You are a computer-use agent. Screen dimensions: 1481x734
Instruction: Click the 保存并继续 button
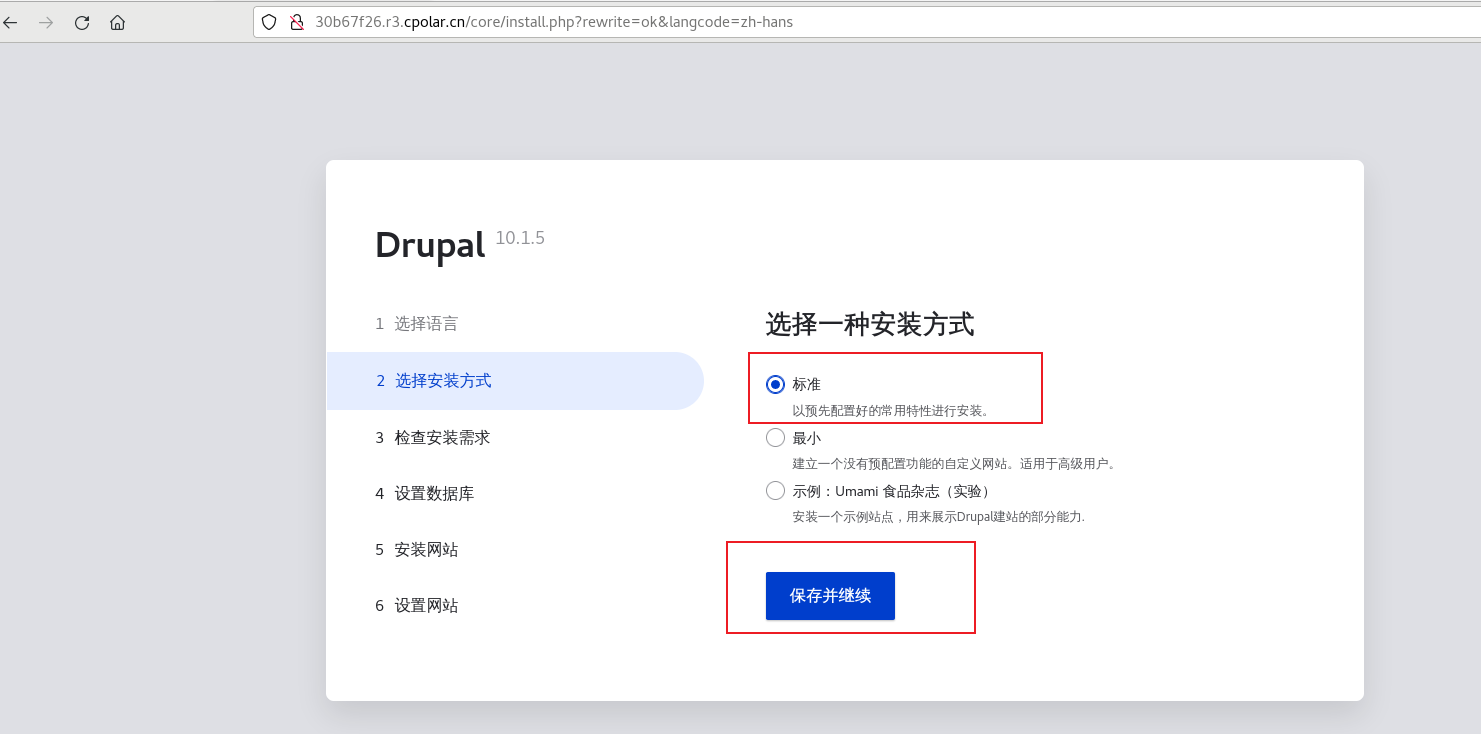(x=830, y=595)
